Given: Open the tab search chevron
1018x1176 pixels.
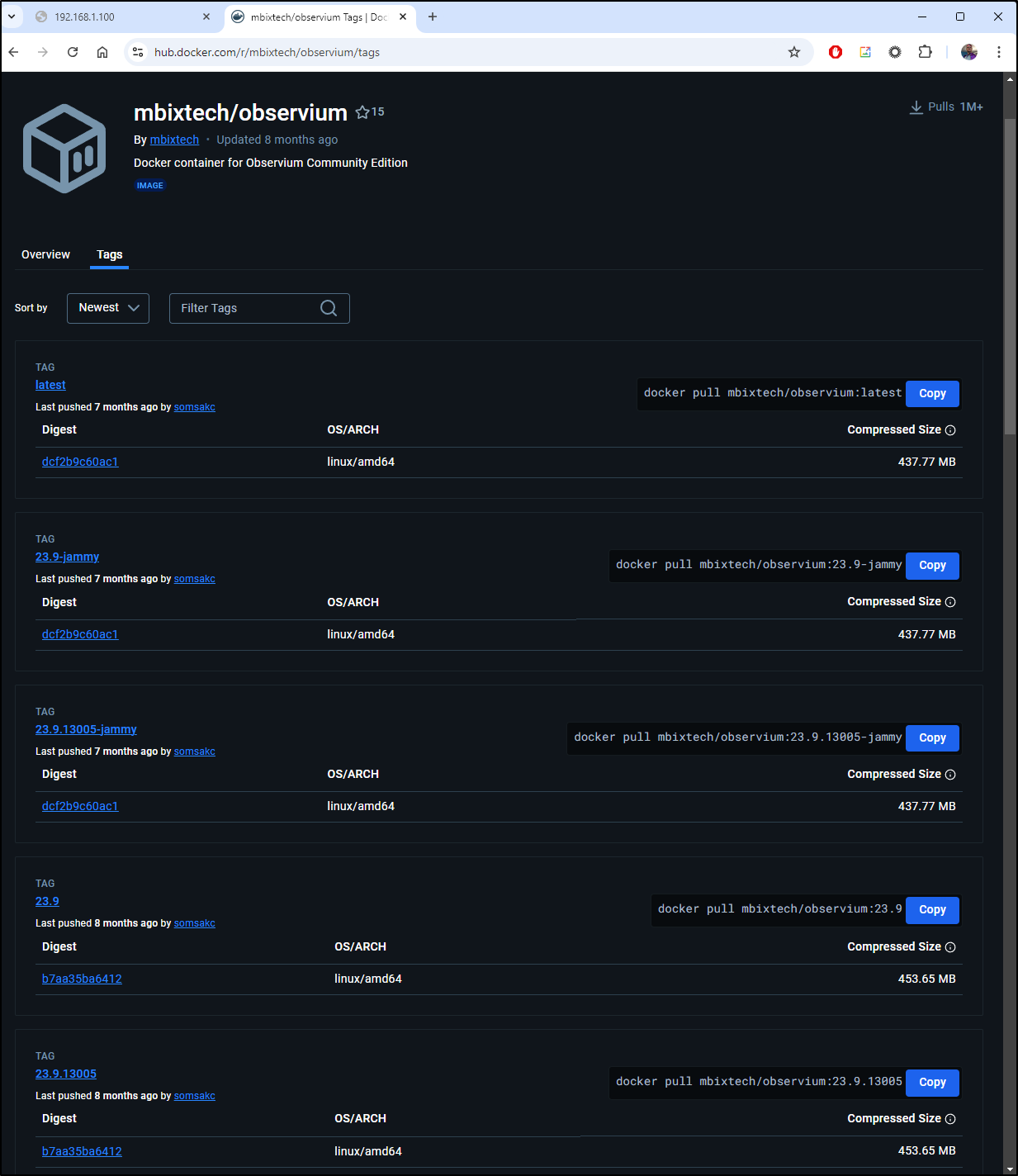Looking at the screenshot, I should [x=12, y=17].
